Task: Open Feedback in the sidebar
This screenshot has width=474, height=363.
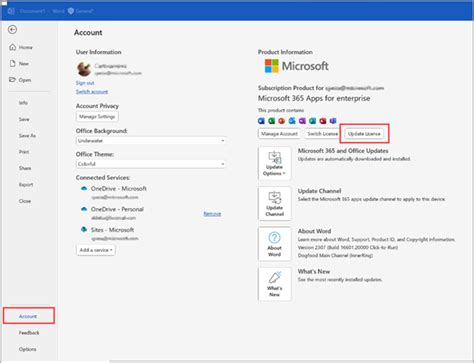Action: (x=29, y=333)
